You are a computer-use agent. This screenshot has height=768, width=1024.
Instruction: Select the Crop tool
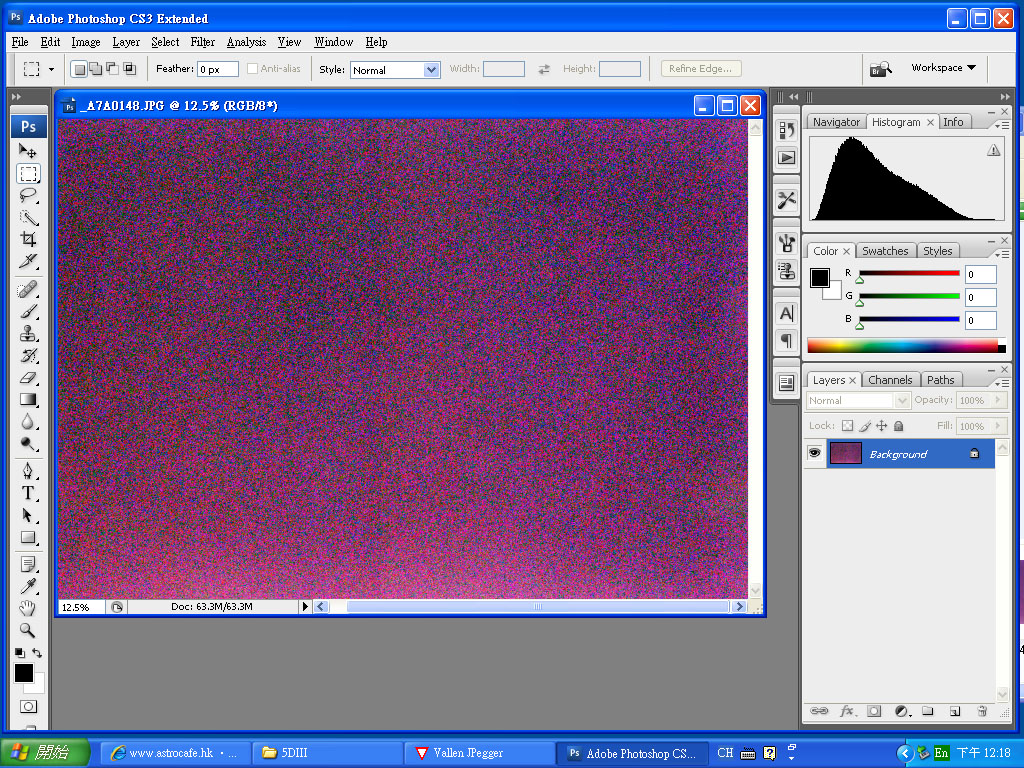pos(28,240)
